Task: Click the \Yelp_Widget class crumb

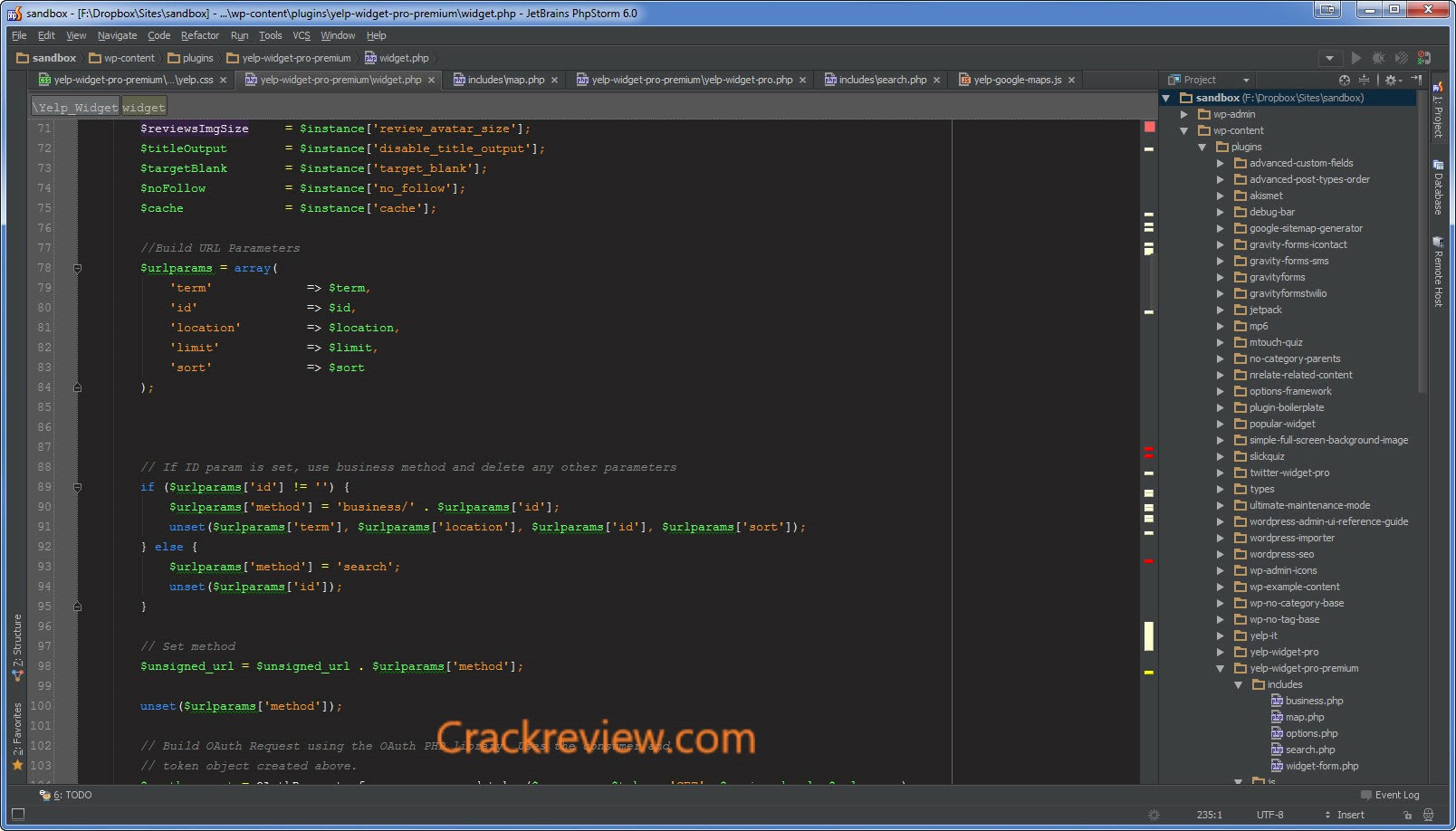Action: (x=75, y=107)
